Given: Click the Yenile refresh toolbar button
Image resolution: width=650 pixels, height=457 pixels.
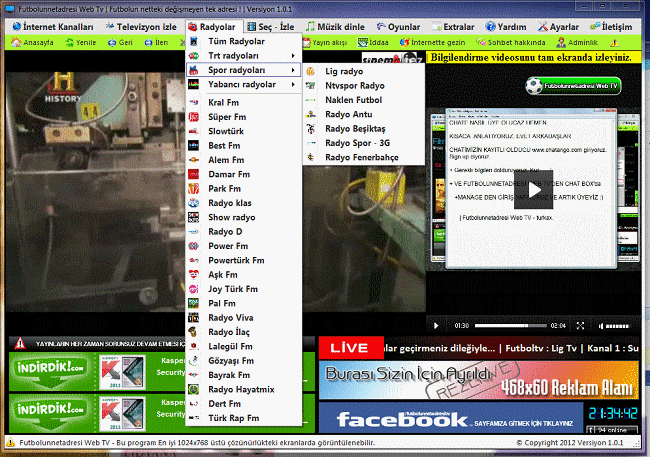Looking at the screenshot, I should (x=81, y=42).
